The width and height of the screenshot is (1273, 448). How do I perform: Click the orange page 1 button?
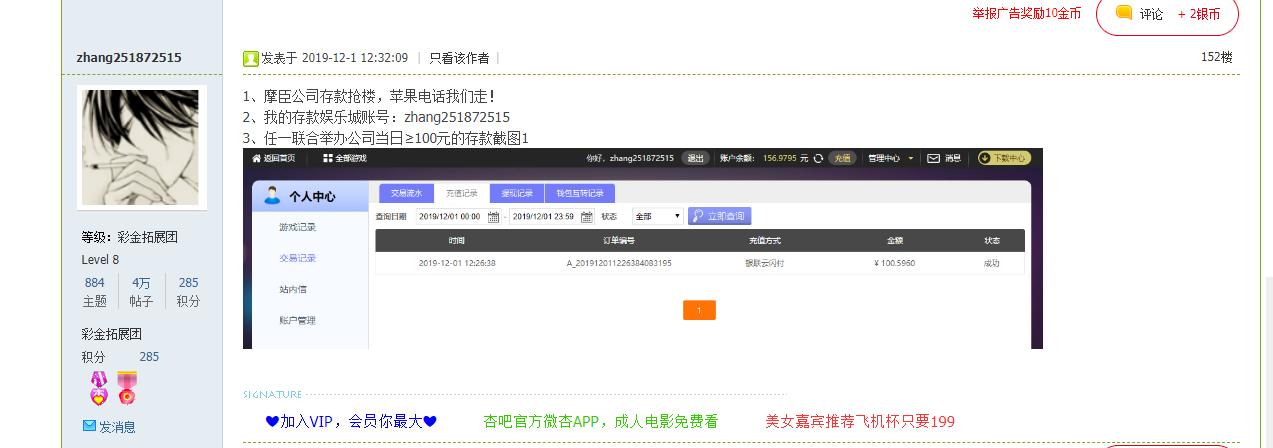699,310
